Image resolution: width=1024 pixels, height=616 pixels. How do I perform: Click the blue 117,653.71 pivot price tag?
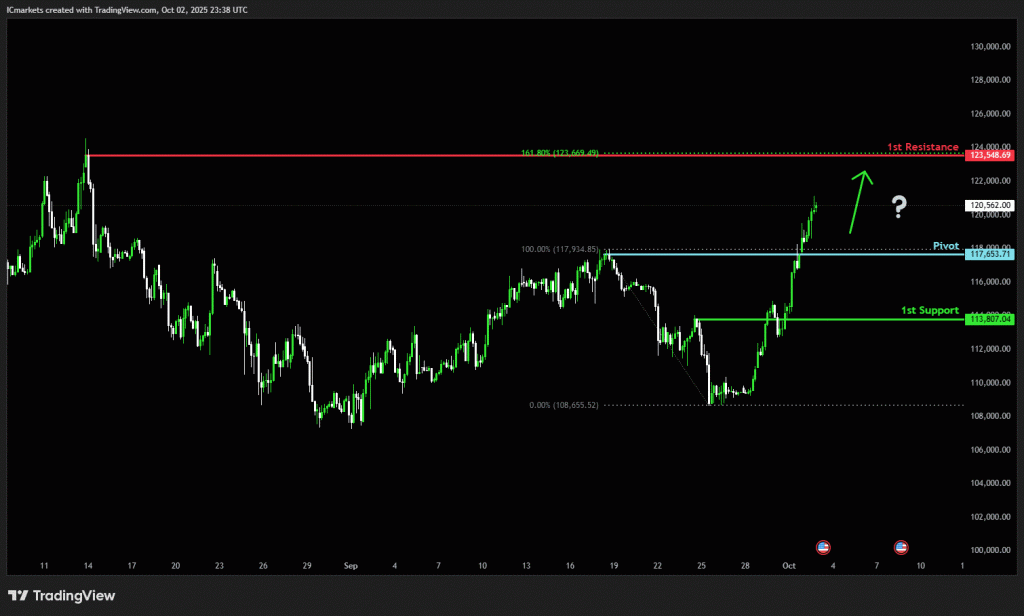990,254
